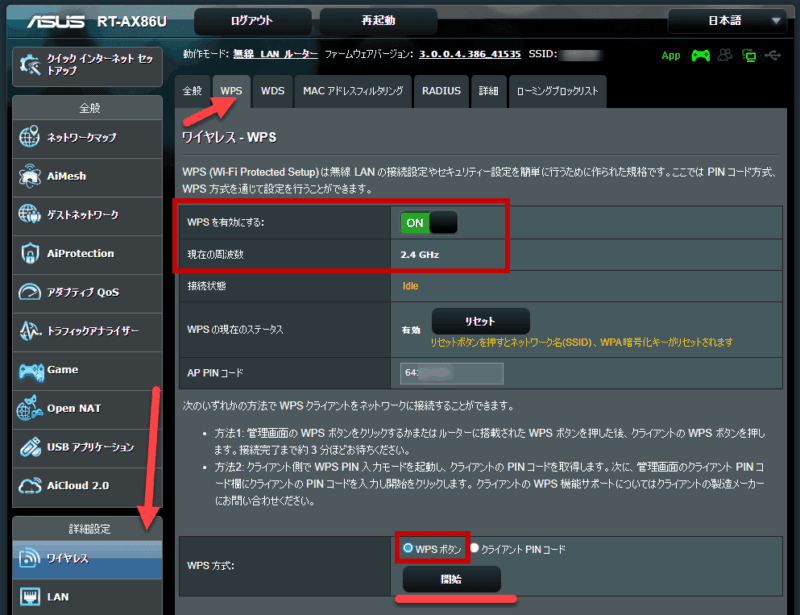Toggle the WPS を有効にする ON switch

429,223
